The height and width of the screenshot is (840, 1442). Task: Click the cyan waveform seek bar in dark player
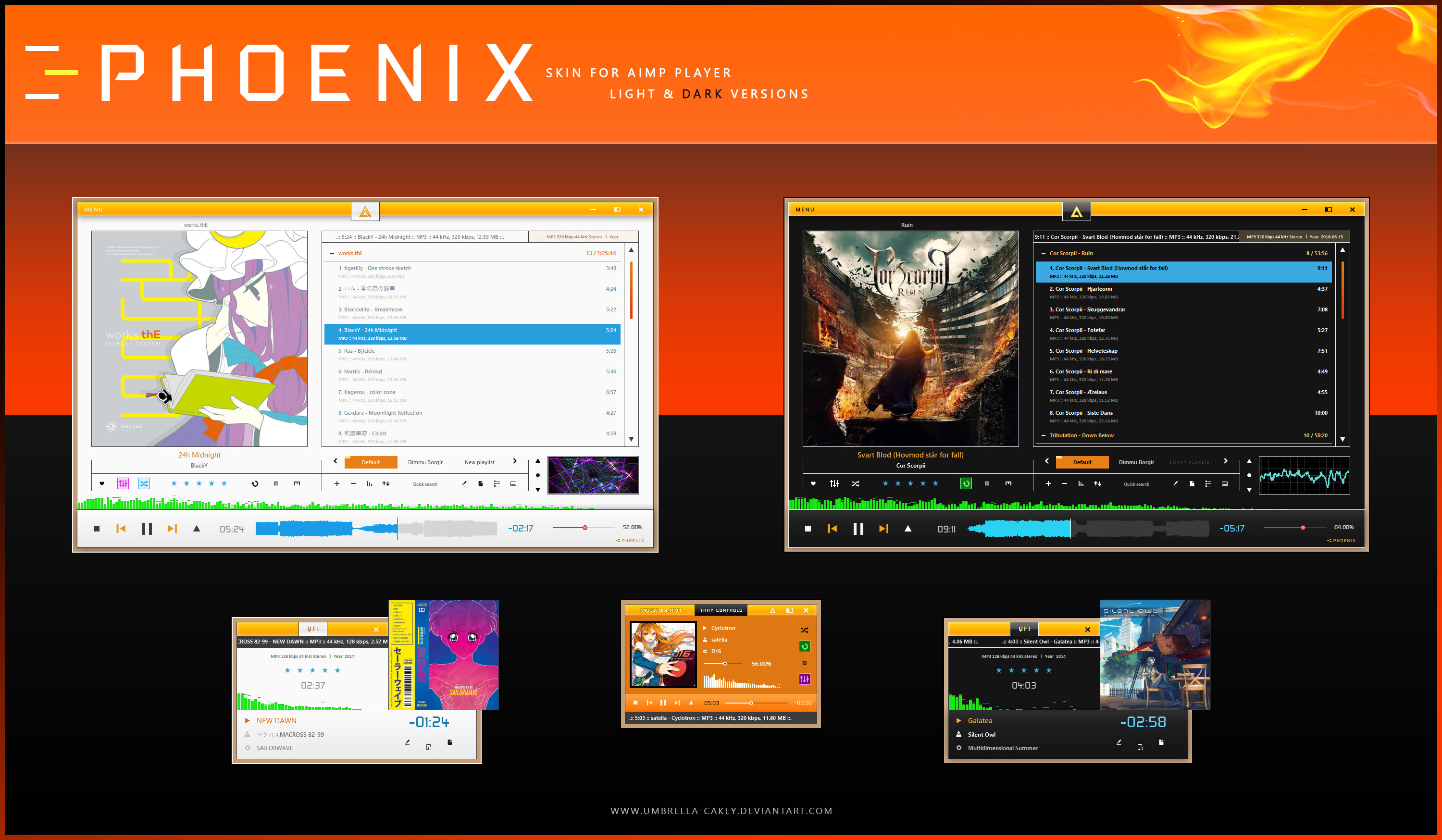pyautogui.click(x=1088, y=529)
